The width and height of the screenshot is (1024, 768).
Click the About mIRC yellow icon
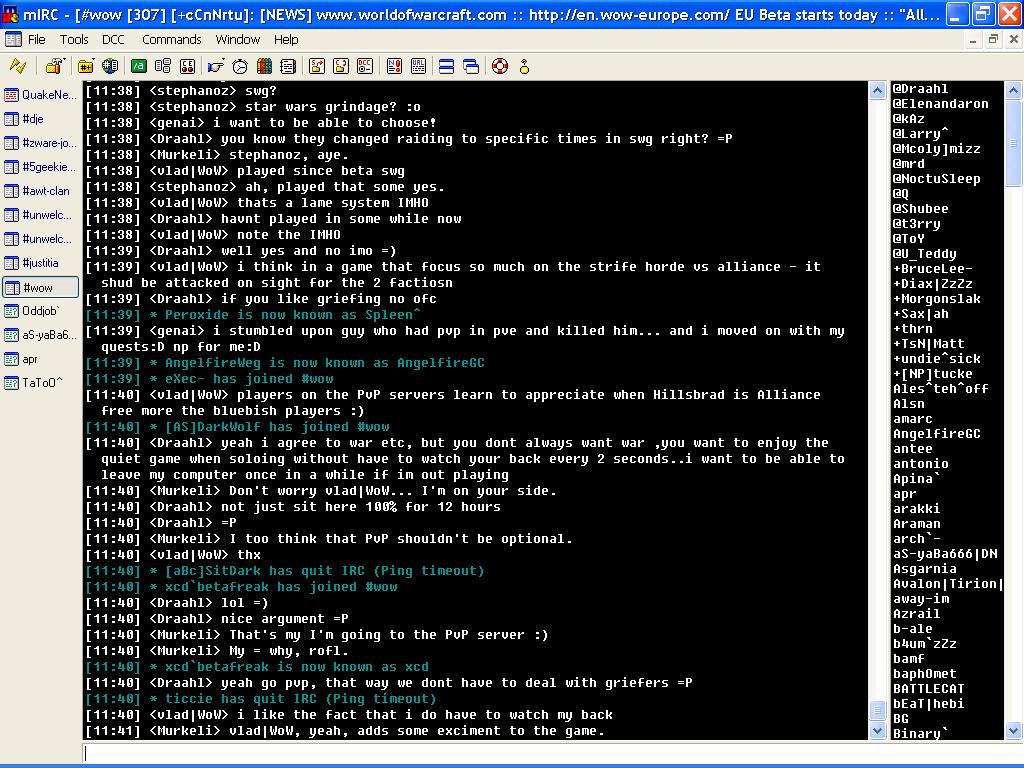click(x=524, y=66)
